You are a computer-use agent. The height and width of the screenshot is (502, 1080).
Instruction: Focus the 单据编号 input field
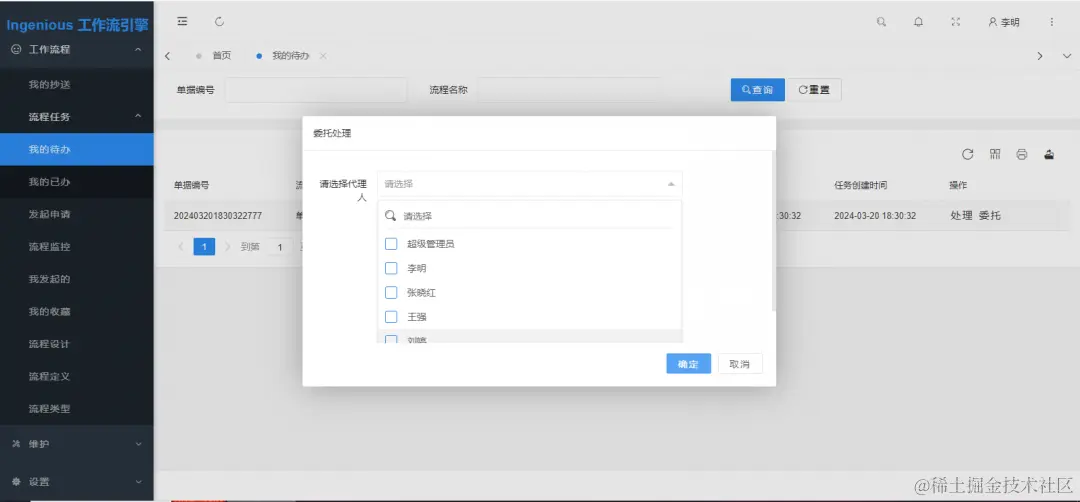tap(316, 90)
